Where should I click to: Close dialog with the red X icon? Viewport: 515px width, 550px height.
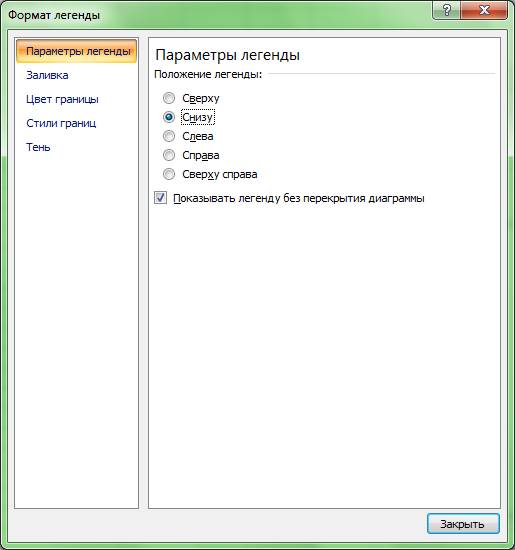coord(484,10)
